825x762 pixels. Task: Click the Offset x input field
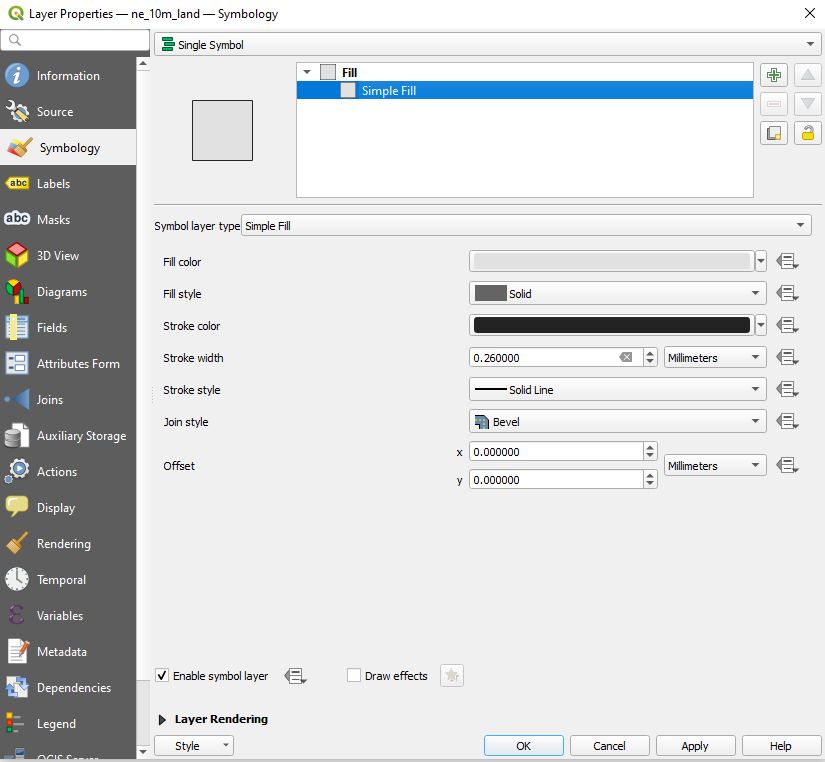tap(556, 452)
